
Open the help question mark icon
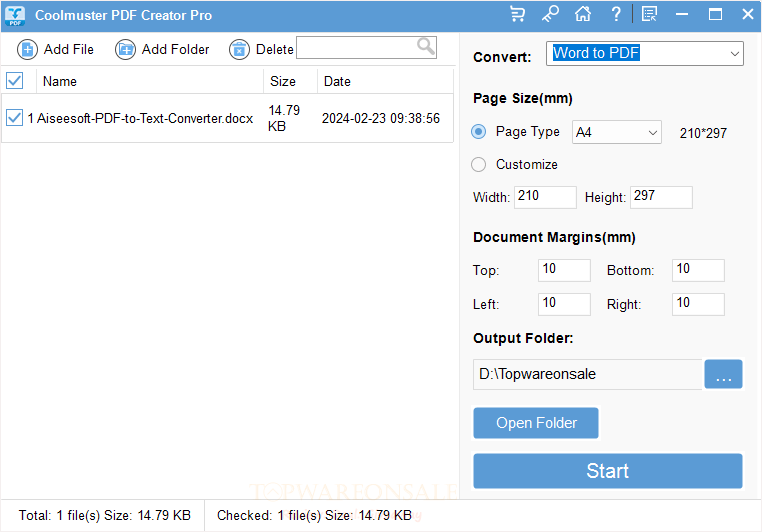coord(616,14)
